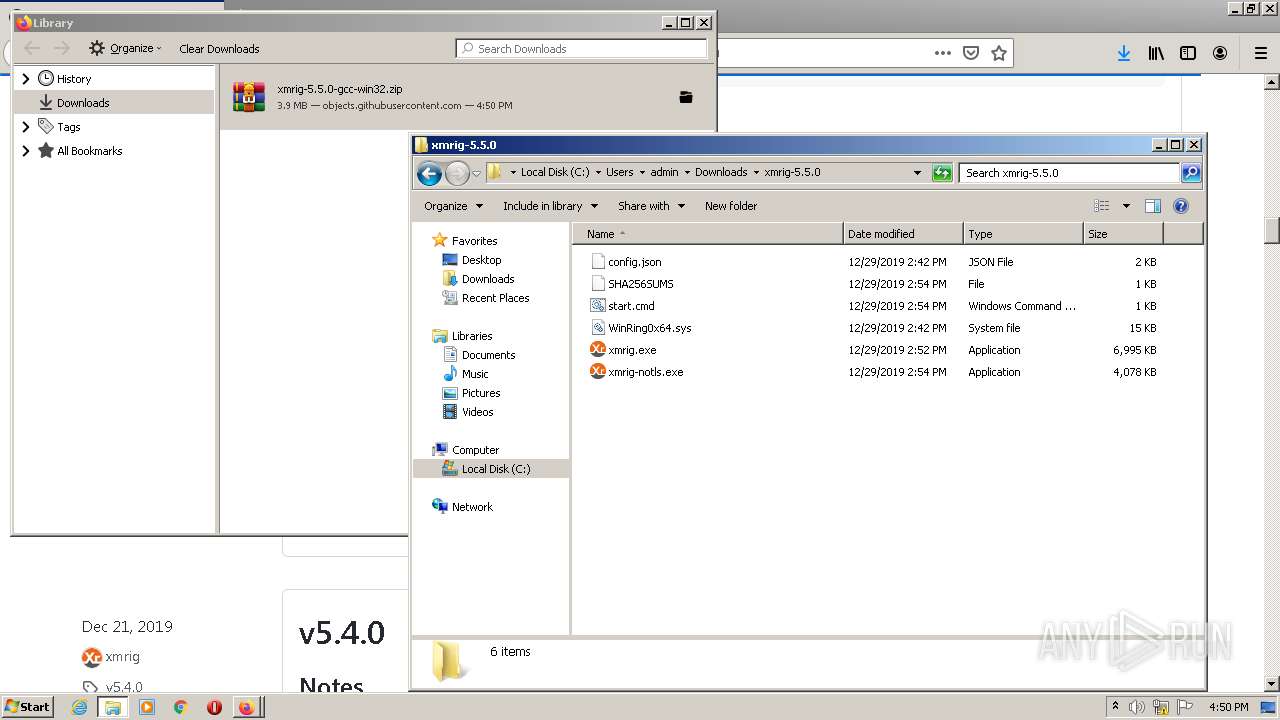1280x720 pixels.
Task: Expand All Bookmarks tree node
Action: pyautogui.click(x=26, y=151)
